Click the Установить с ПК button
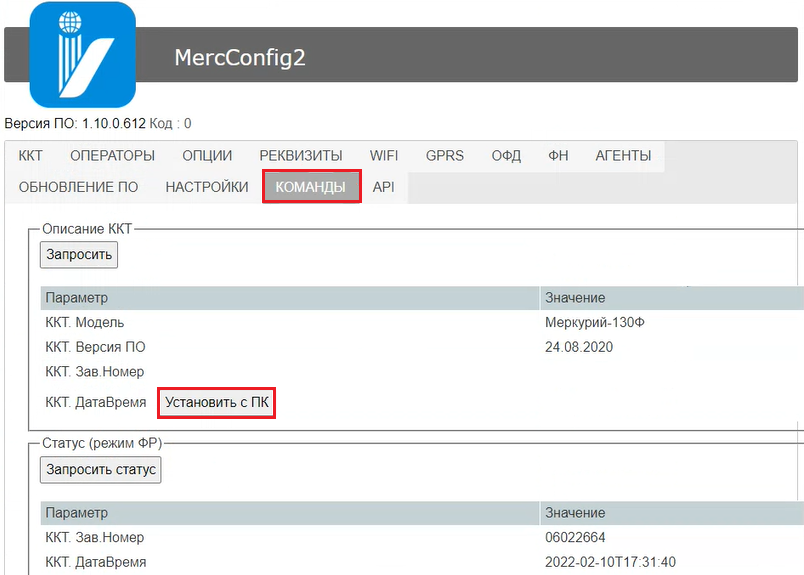The image size is (804, 575). (x=216, y=403)
